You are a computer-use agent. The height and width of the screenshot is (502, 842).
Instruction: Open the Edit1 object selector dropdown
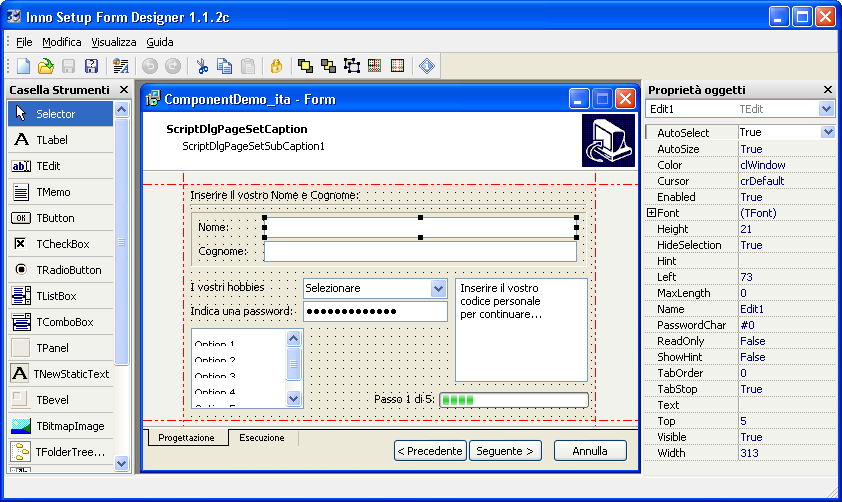(826, 109)
